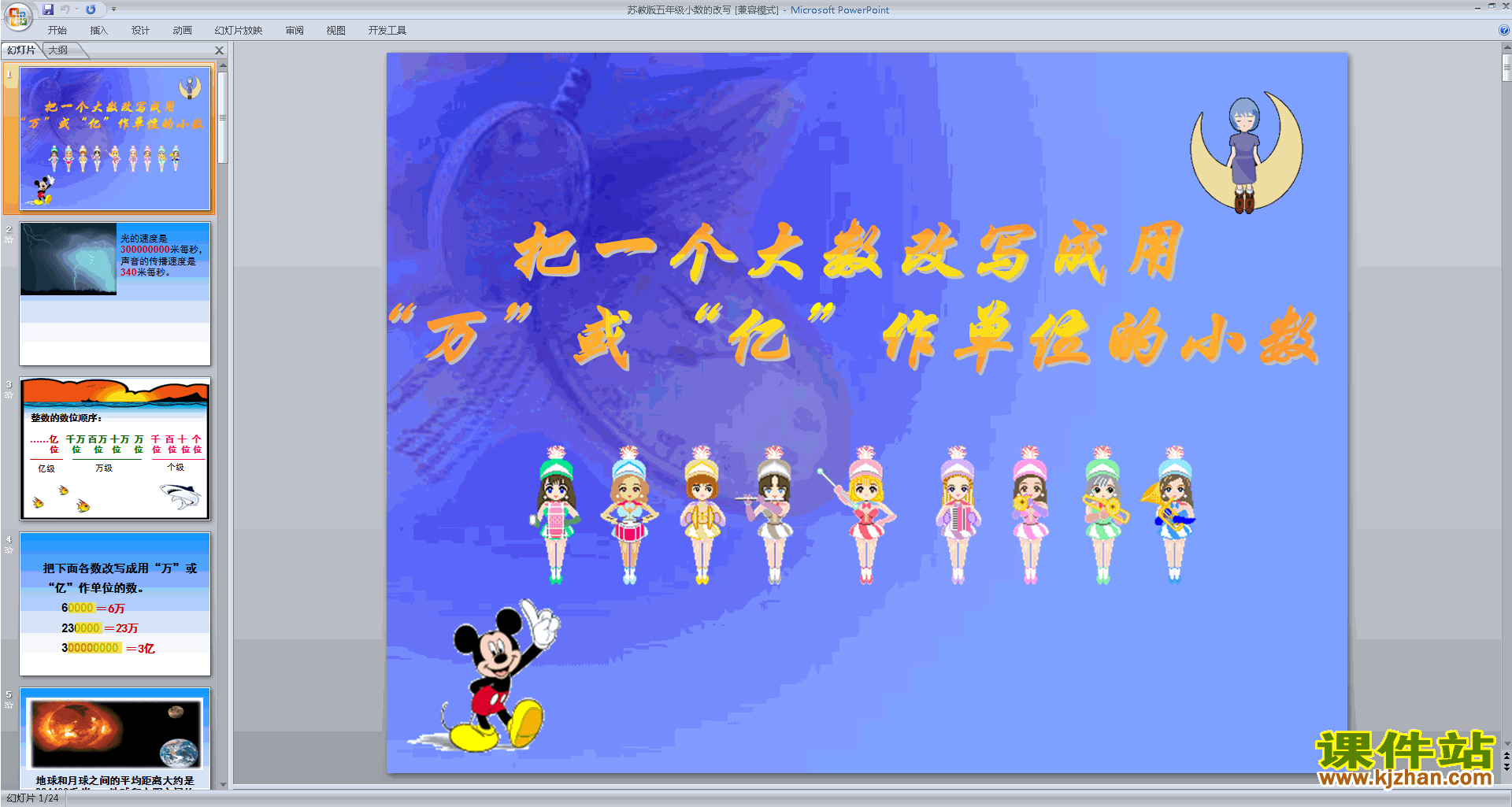Open the 插入 ribbon tab

(98, 31)
